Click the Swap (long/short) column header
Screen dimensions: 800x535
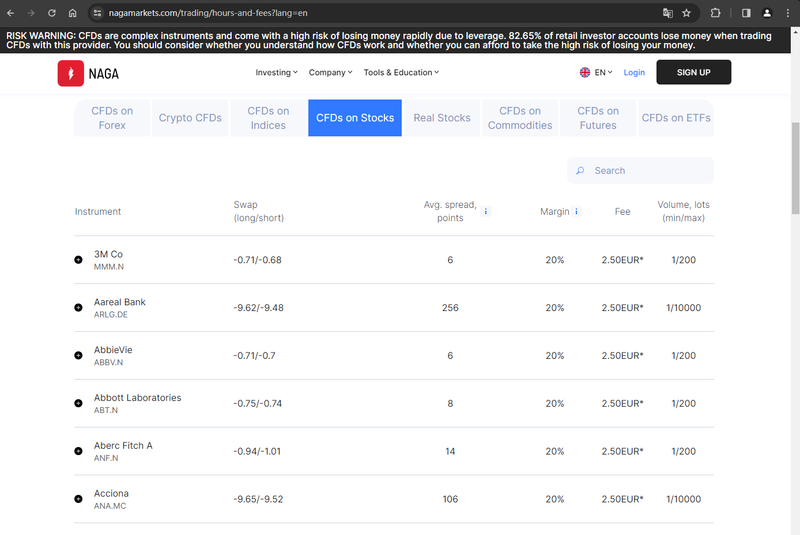[x=259, y=211]
